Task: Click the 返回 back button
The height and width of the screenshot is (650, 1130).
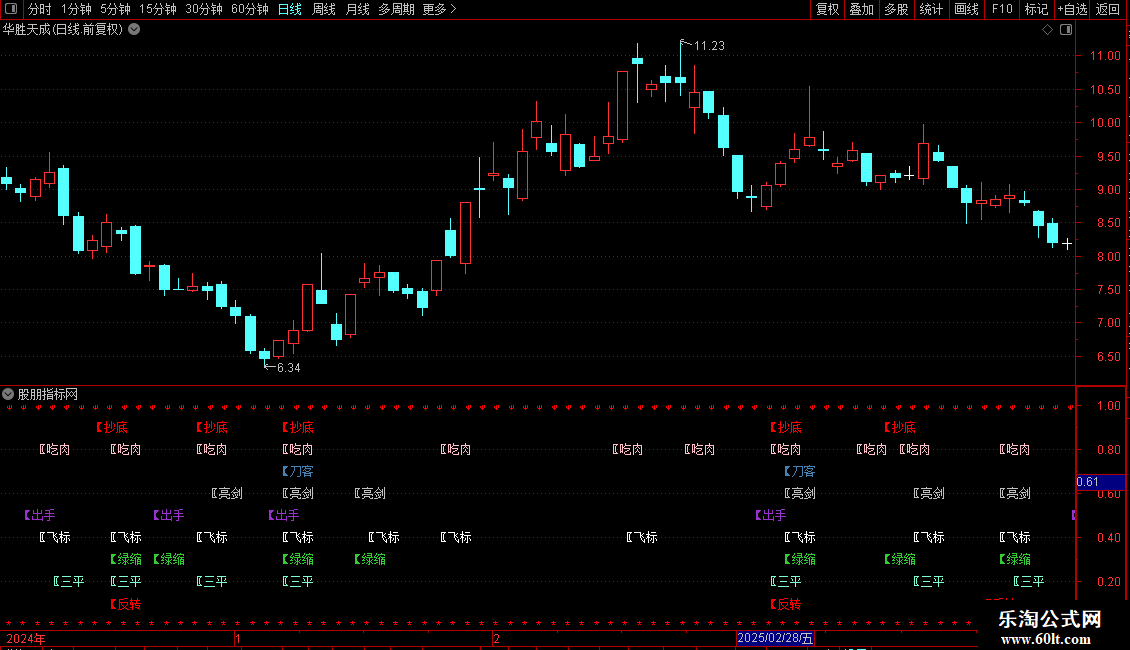Action: pos(1108,9)
